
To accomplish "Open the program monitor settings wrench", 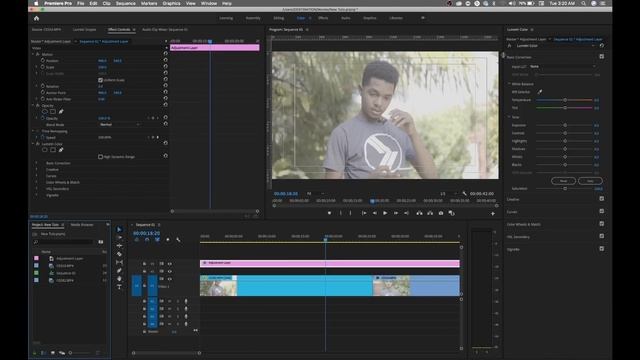I will coord(464,193).
